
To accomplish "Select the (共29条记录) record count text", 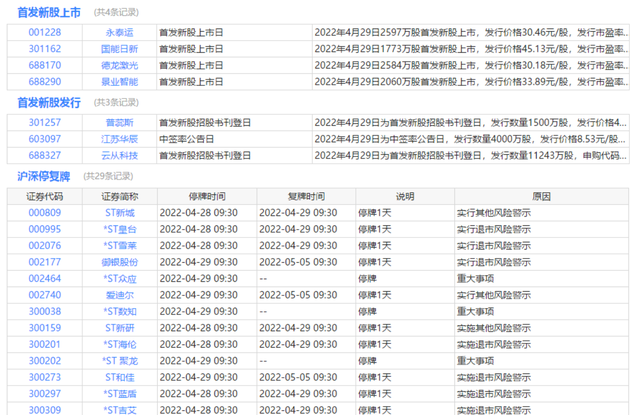I will [x=109, y=176].
